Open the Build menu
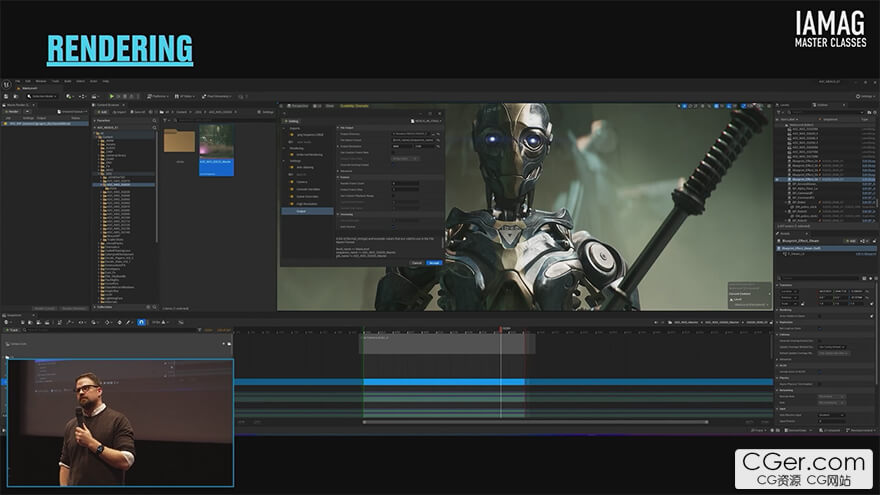 (x=68, y=81)
